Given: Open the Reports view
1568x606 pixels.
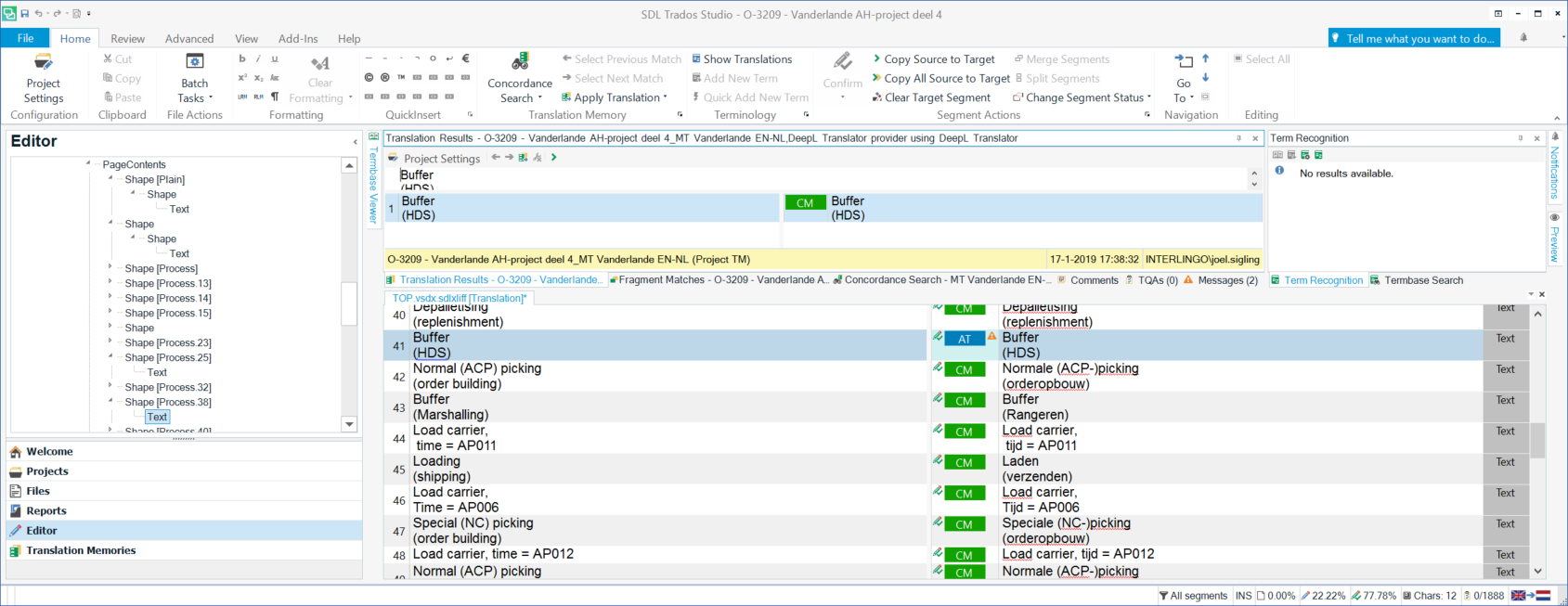Looking at the screenshot, I should tap(184, 510).
